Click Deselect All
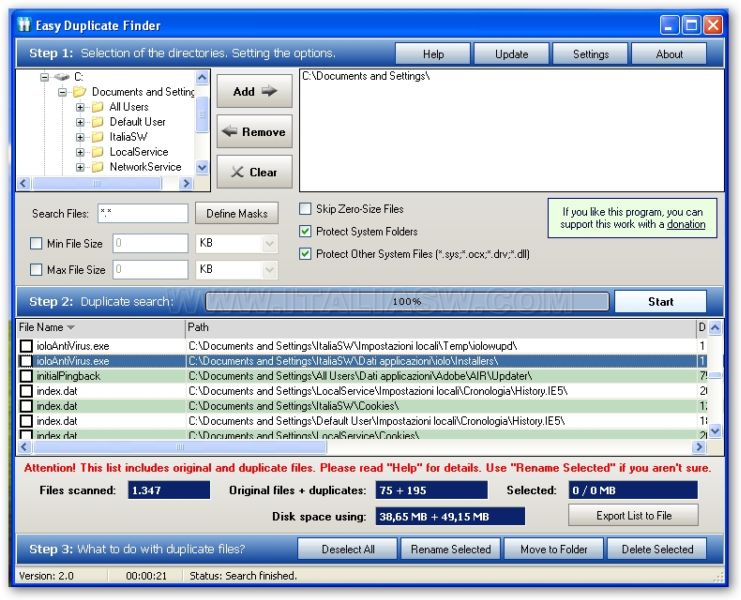Screen dimensions: 741x600 point(348,549)
